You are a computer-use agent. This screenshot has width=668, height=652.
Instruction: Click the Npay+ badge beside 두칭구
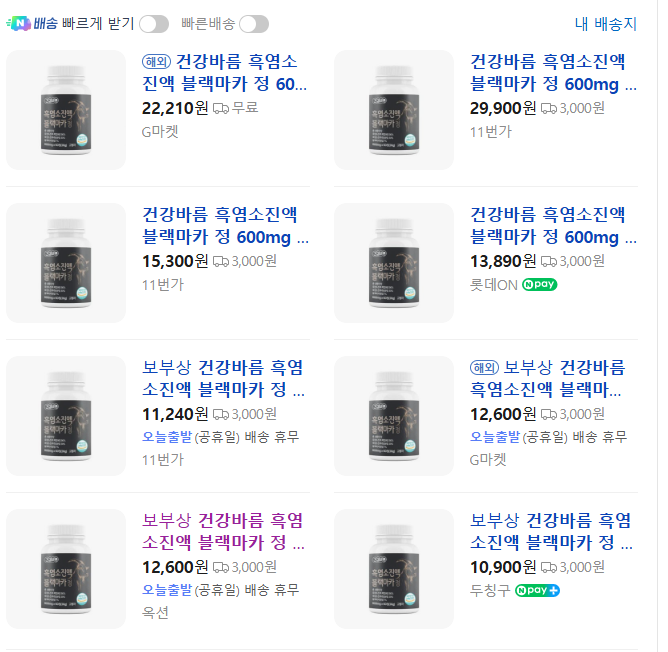(537, 591)
